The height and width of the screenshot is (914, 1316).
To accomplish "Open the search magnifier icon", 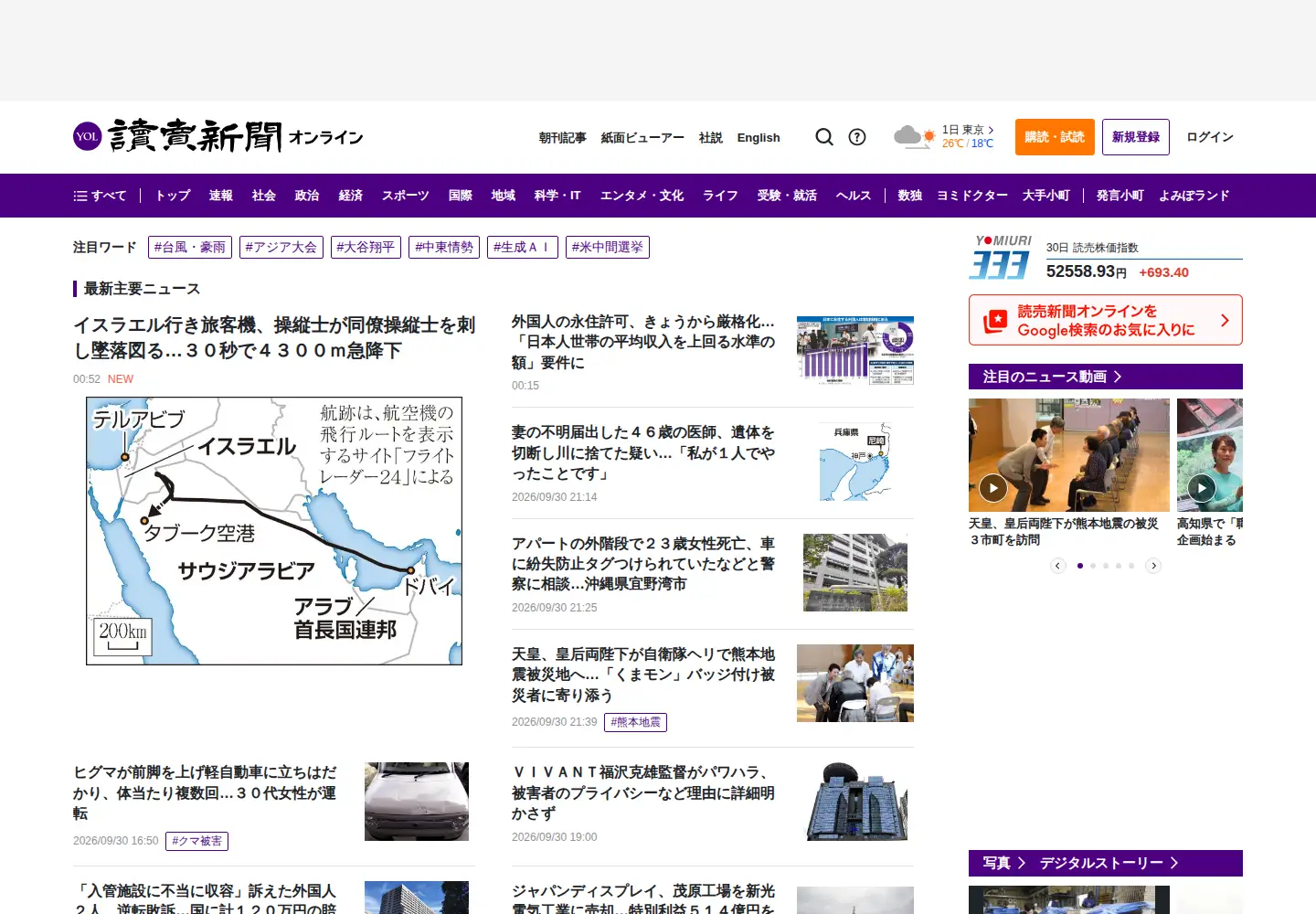I will (824, 137).
